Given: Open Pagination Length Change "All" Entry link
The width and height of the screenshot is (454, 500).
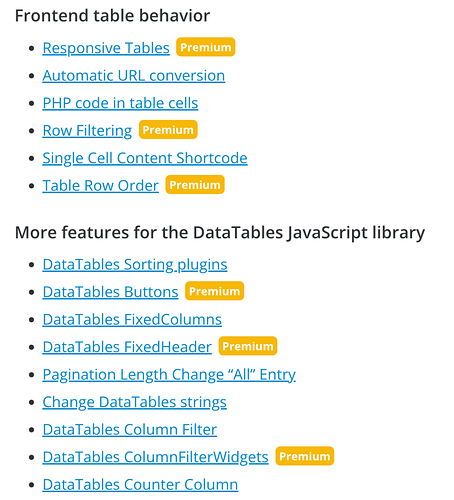Looking at the screenshot, I should [x=169, y=375].
